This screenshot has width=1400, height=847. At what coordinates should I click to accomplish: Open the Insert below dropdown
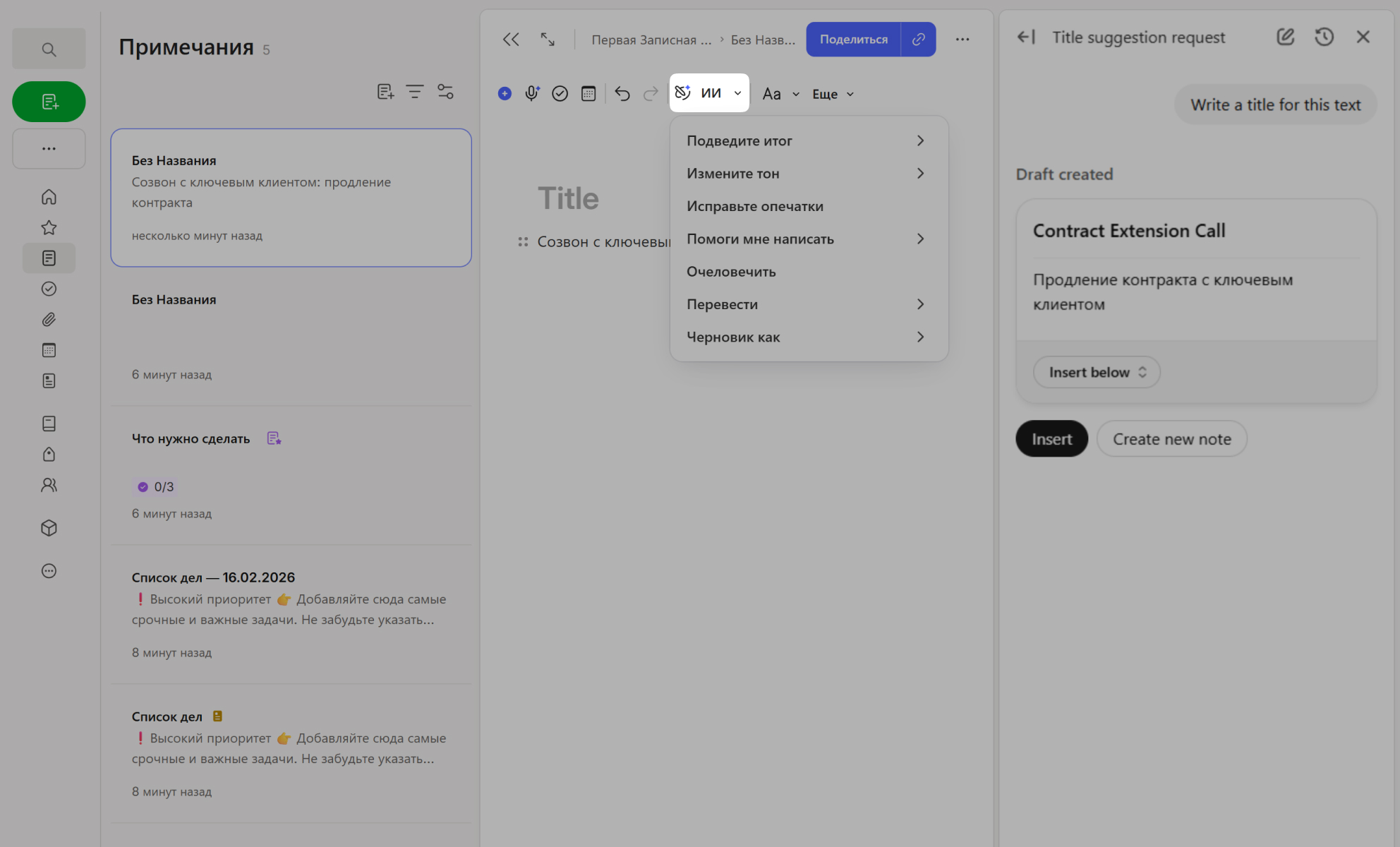pos(1096,372)
